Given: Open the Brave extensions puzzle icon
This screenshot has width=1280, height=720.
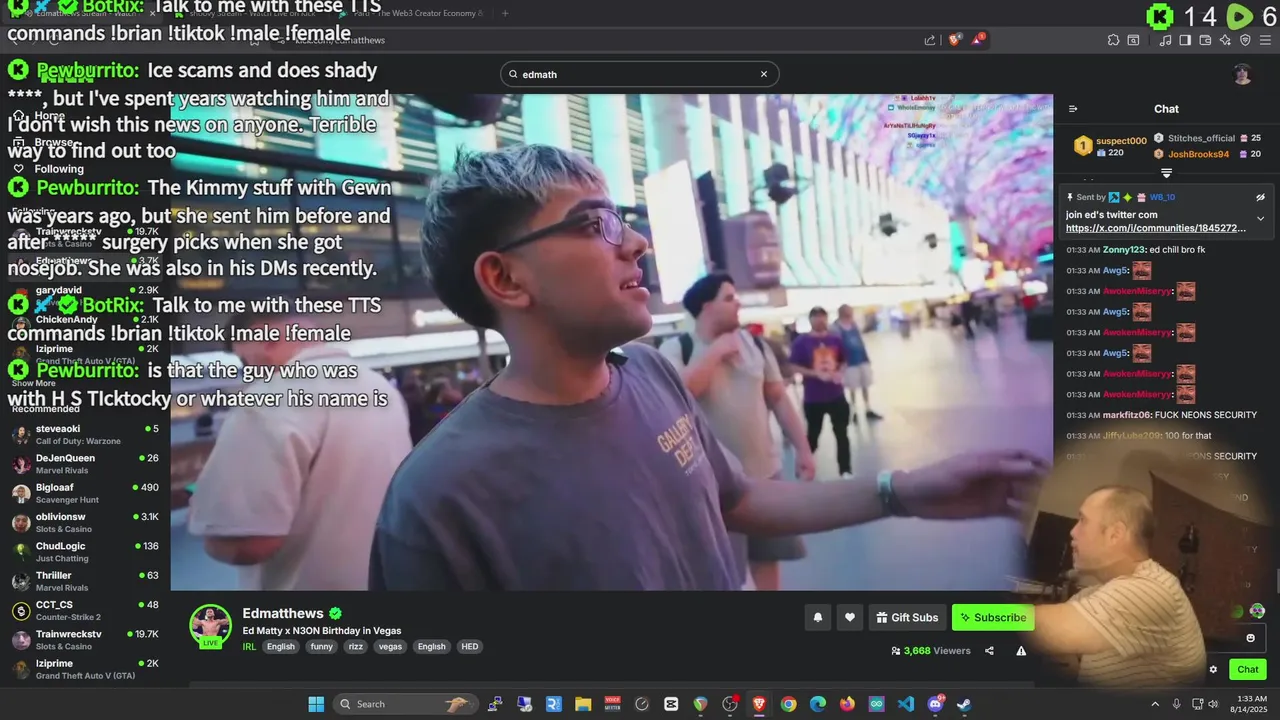Looking at the screenshot, I should point(1113,40).
